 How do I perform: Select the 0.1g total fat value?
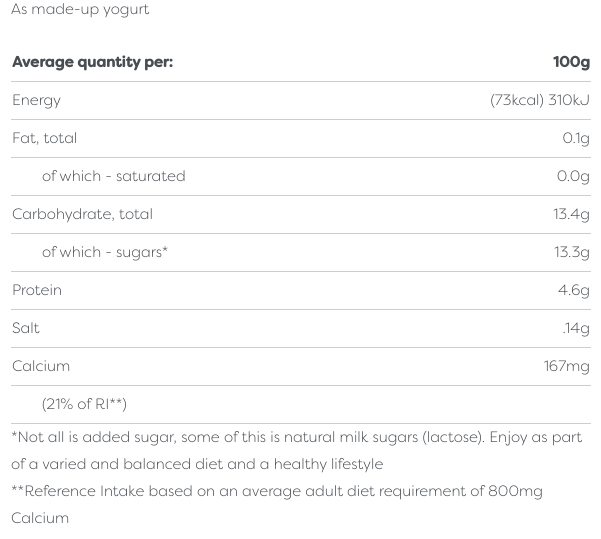[575, 138]
